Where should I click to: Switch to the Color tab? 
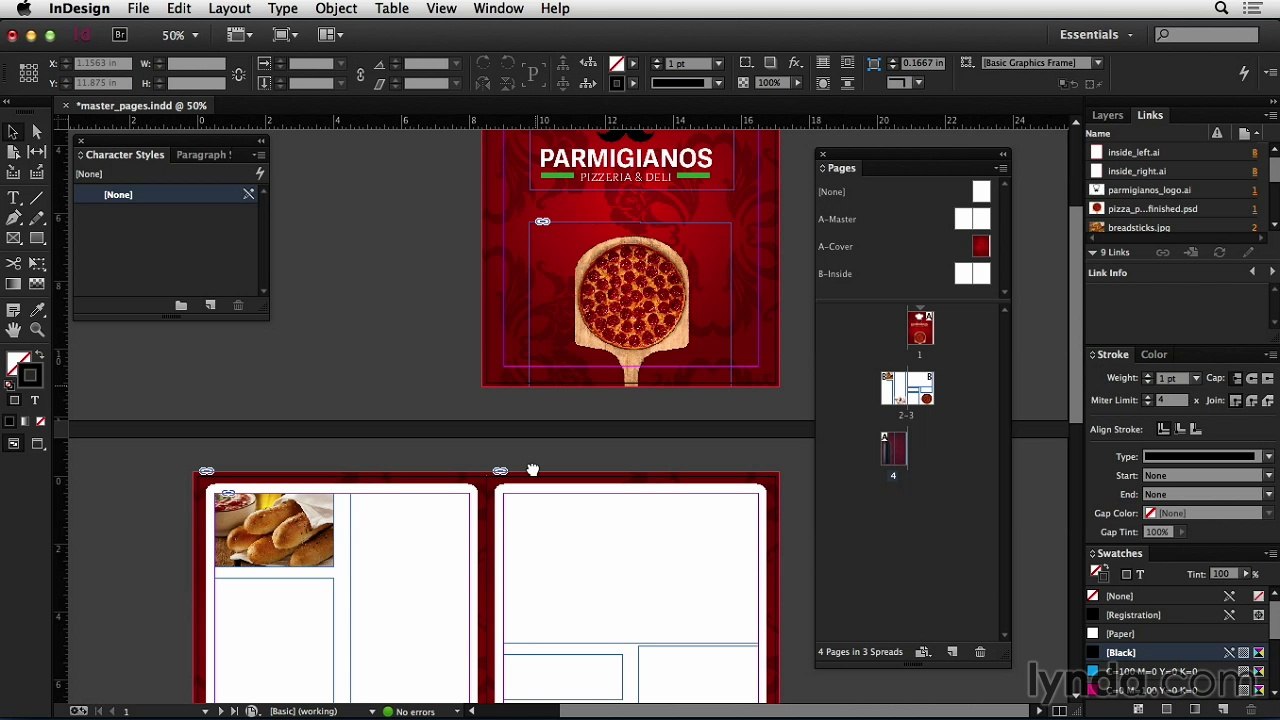click(1154, 355)
